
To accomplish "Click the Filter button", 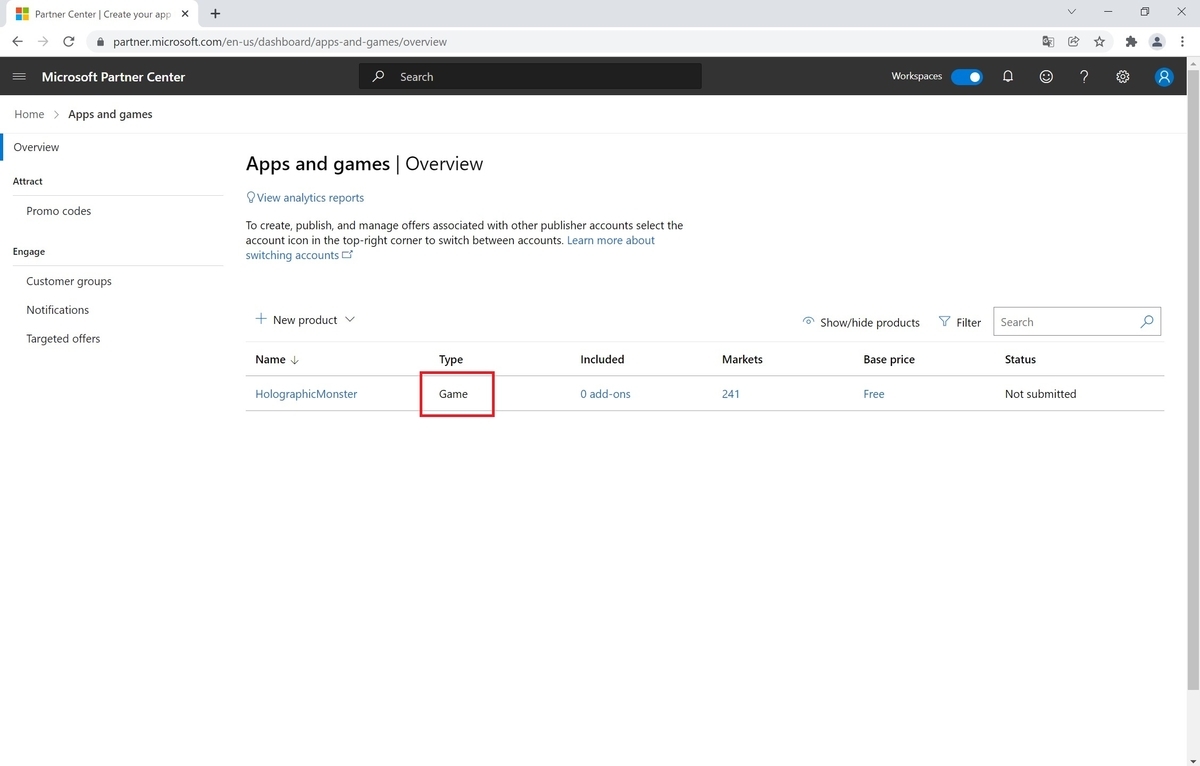I will 960,322.
